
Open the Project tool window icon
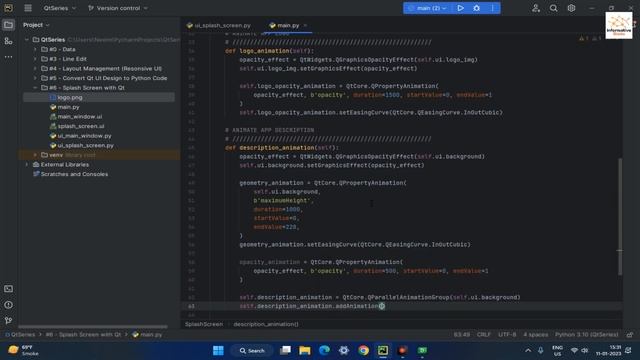(x=8, y=25)
